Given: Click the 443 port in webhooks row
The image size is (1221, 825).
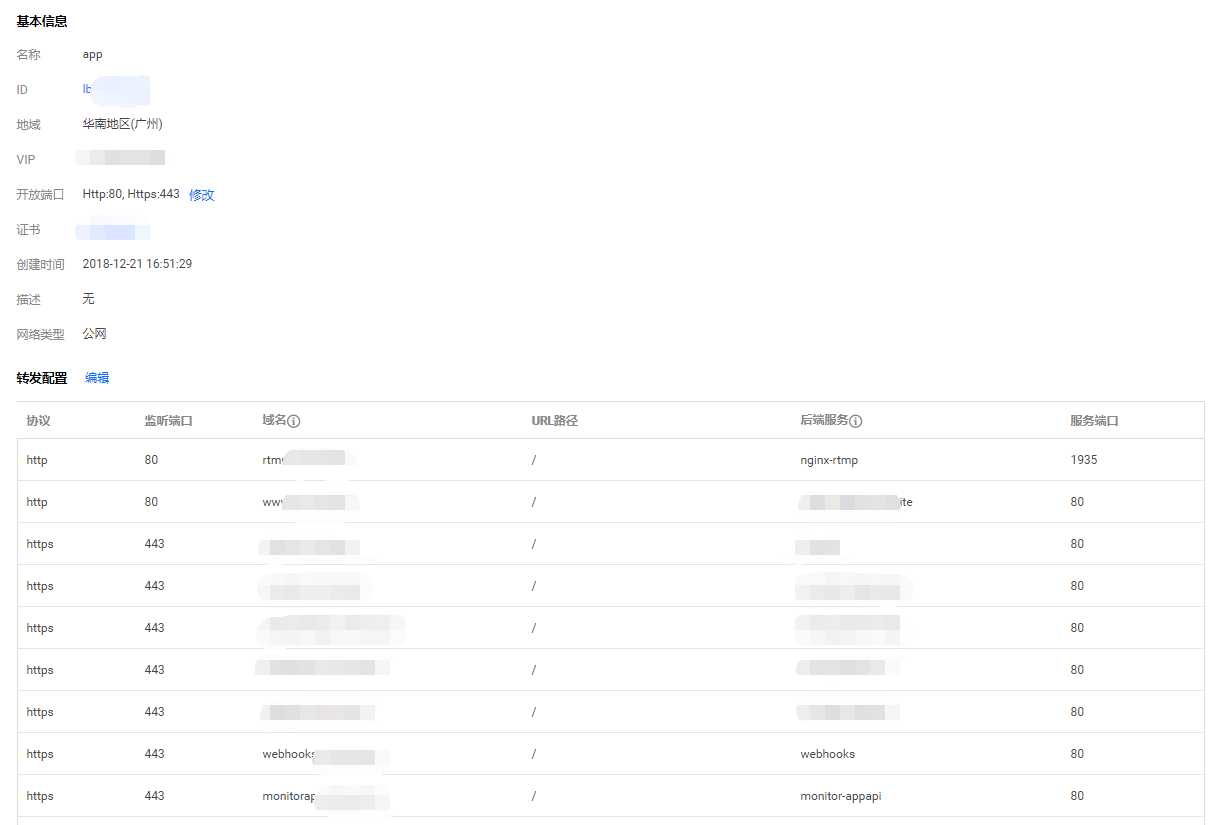Looking at the screenshot, I should pos(154,754).
